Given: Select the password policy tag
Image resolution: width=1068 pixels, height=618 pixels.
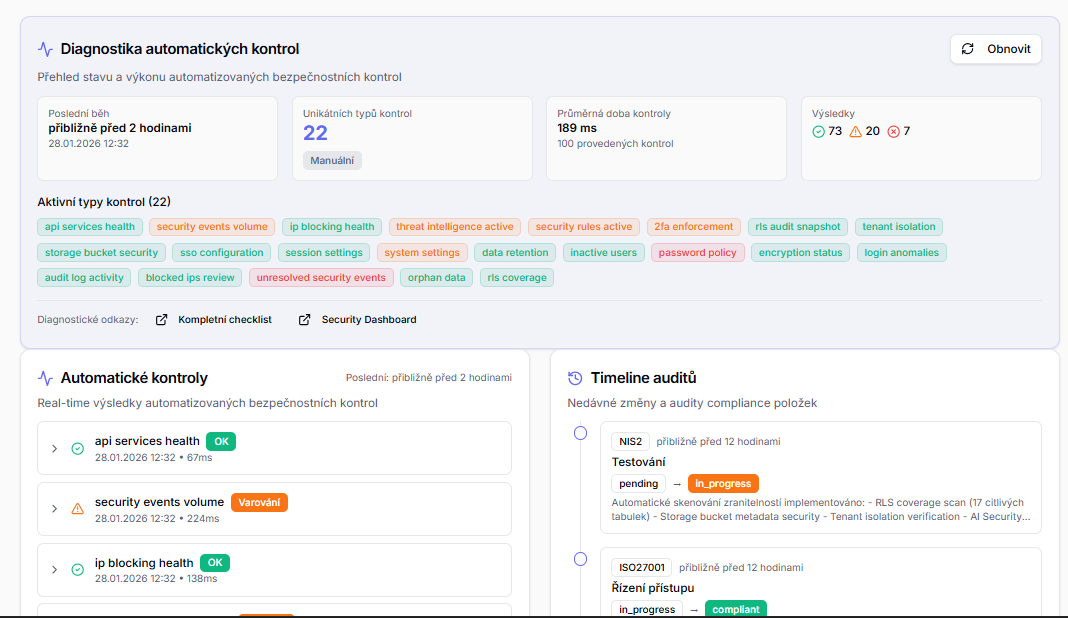Looking at the screenshot, I should click(x=697, y=253).
